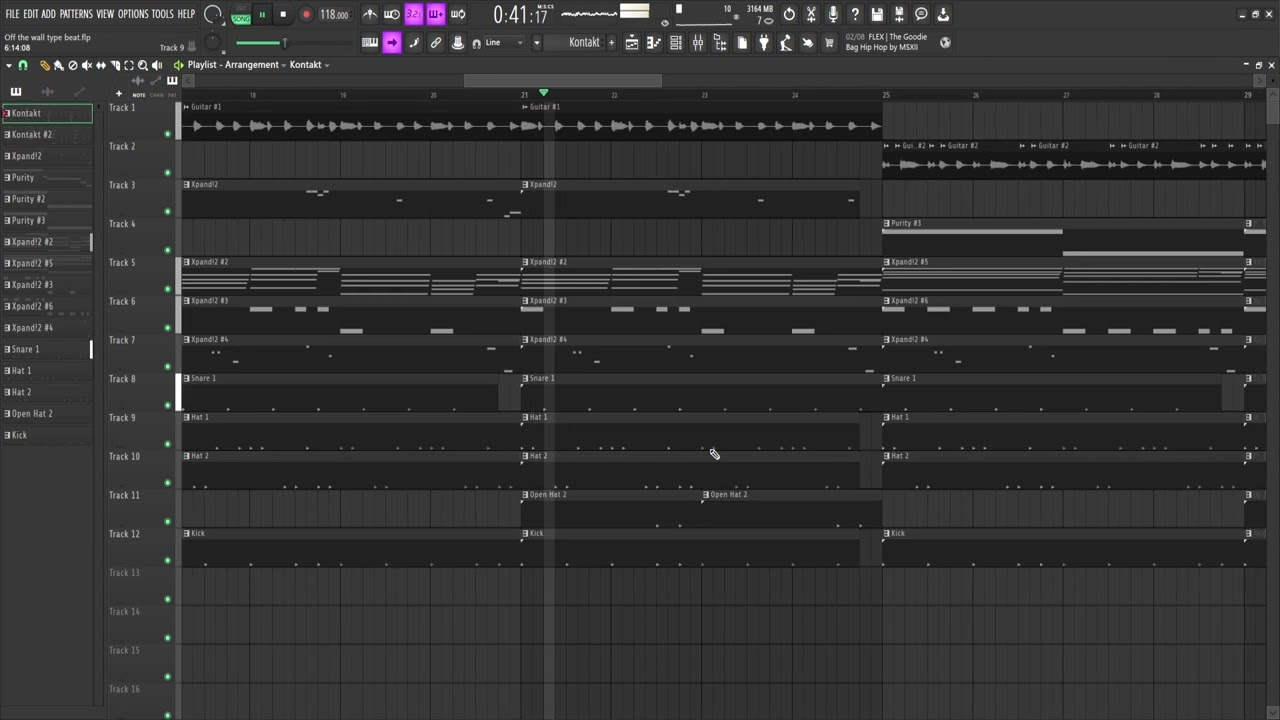Click the touch controllers icon
Screen dimensions: 1280x720
(x=808, y=43)
